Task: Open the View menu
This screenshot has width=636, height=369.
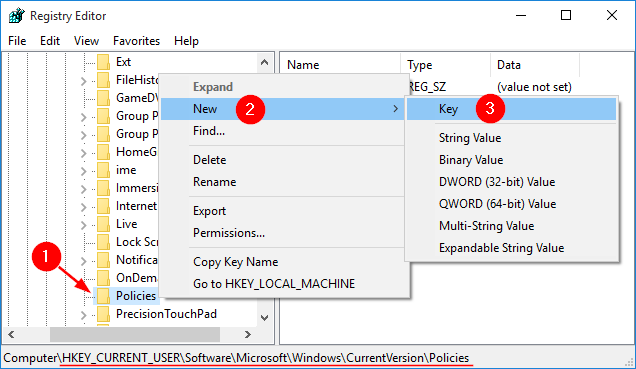Action: 86,41
